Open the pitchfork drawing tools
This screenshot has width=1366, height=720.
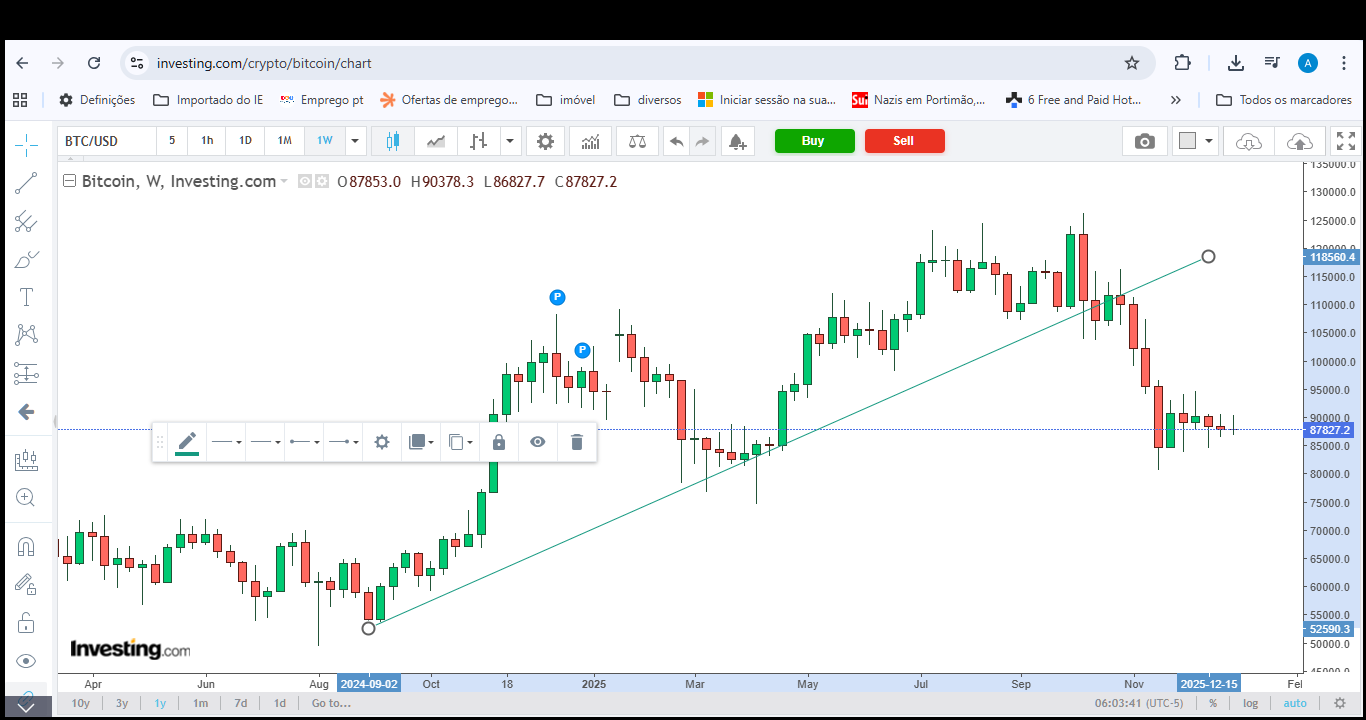(x=26, y=221)
